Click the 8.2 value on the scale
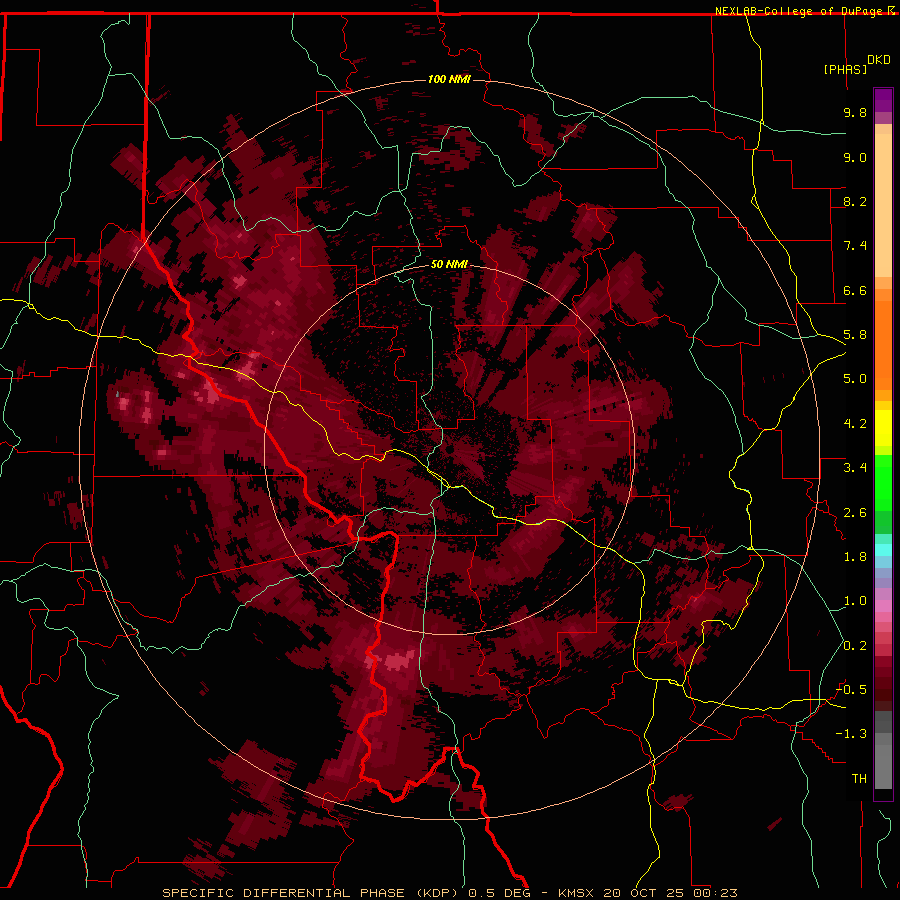Viewport: 900px width, 900px height. pyautogui.click(x=855, y=201)
